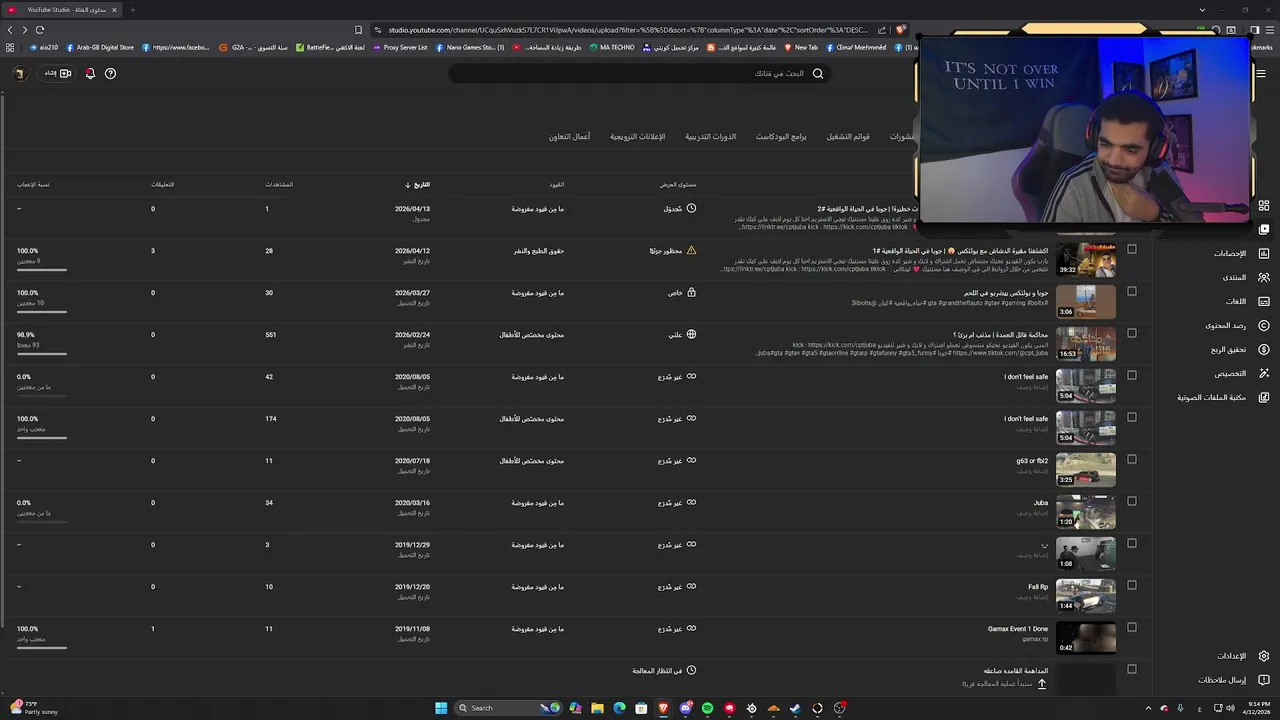Select the YouTube Studio browser tab

[x=62, y=10]
